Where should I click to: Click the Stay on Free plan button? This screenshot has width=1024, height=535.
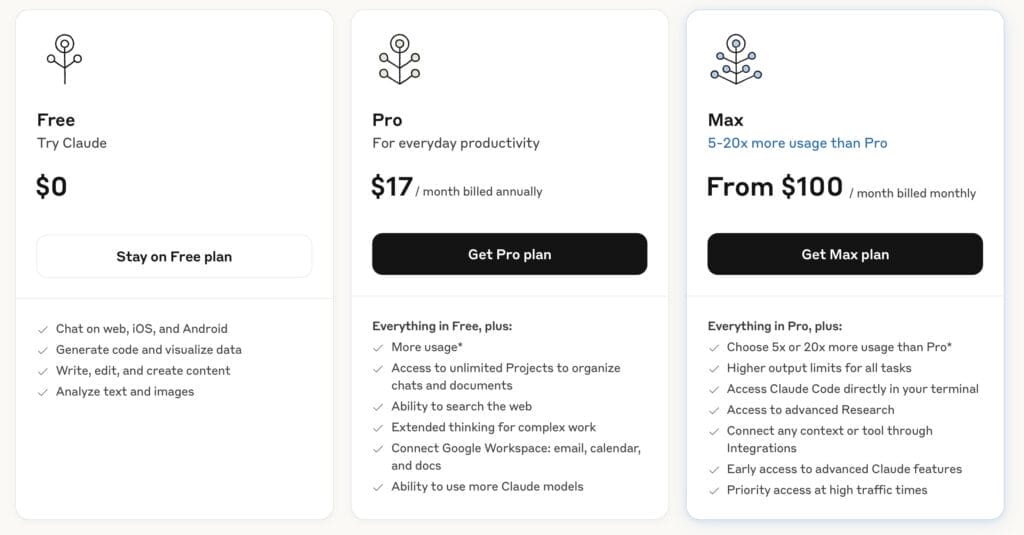tap(174, 257)
